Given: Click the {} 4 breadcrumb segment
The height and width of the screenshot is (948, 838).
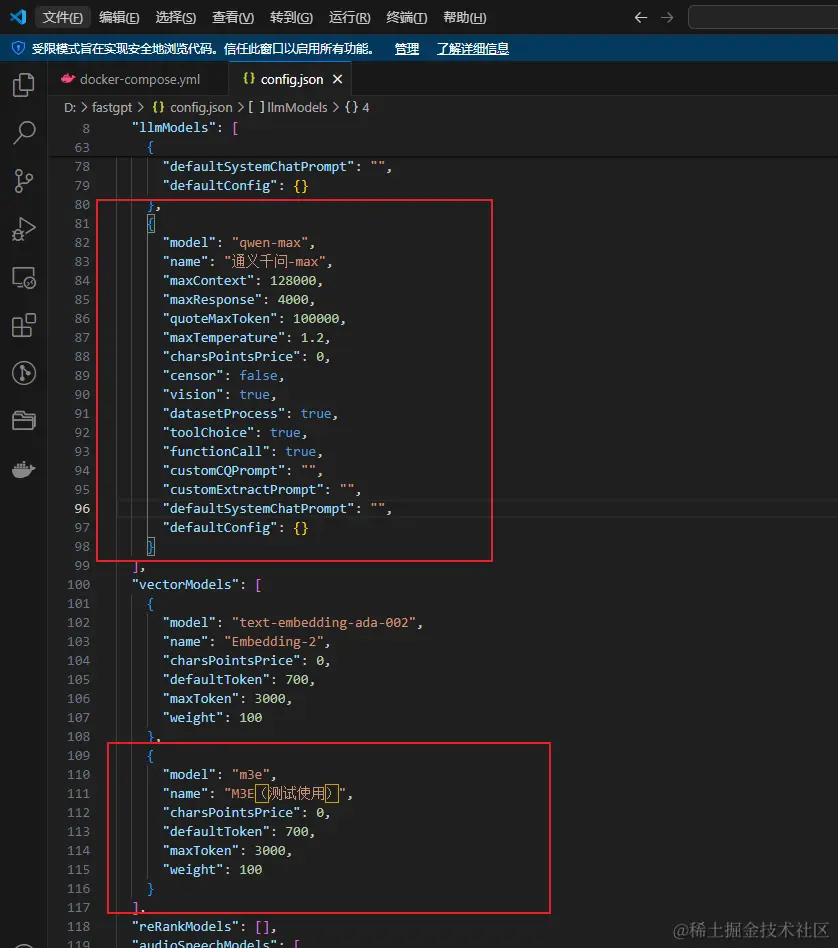Looking at the screenshot, I should point(357,108).
